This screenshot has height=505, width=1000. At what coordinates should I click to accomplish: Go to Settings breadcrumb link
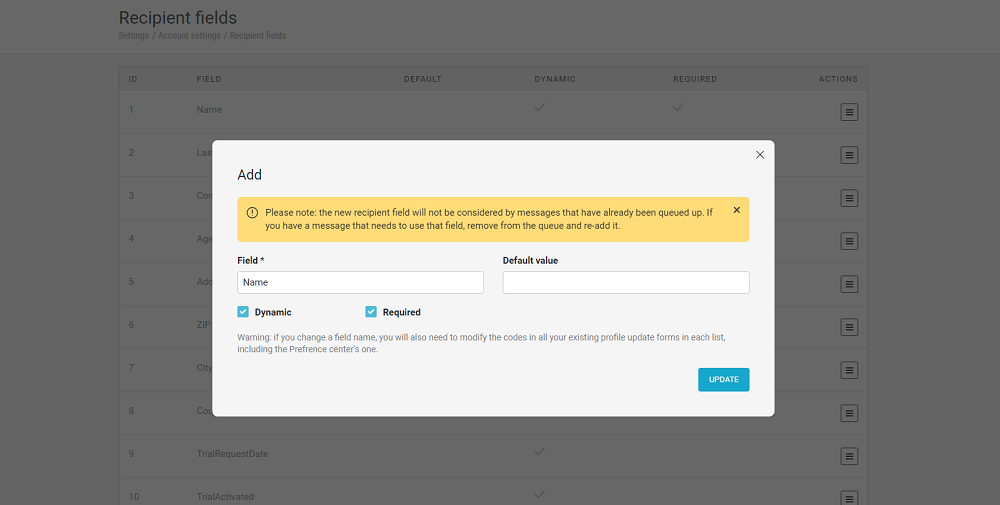(x=134, y=36)
